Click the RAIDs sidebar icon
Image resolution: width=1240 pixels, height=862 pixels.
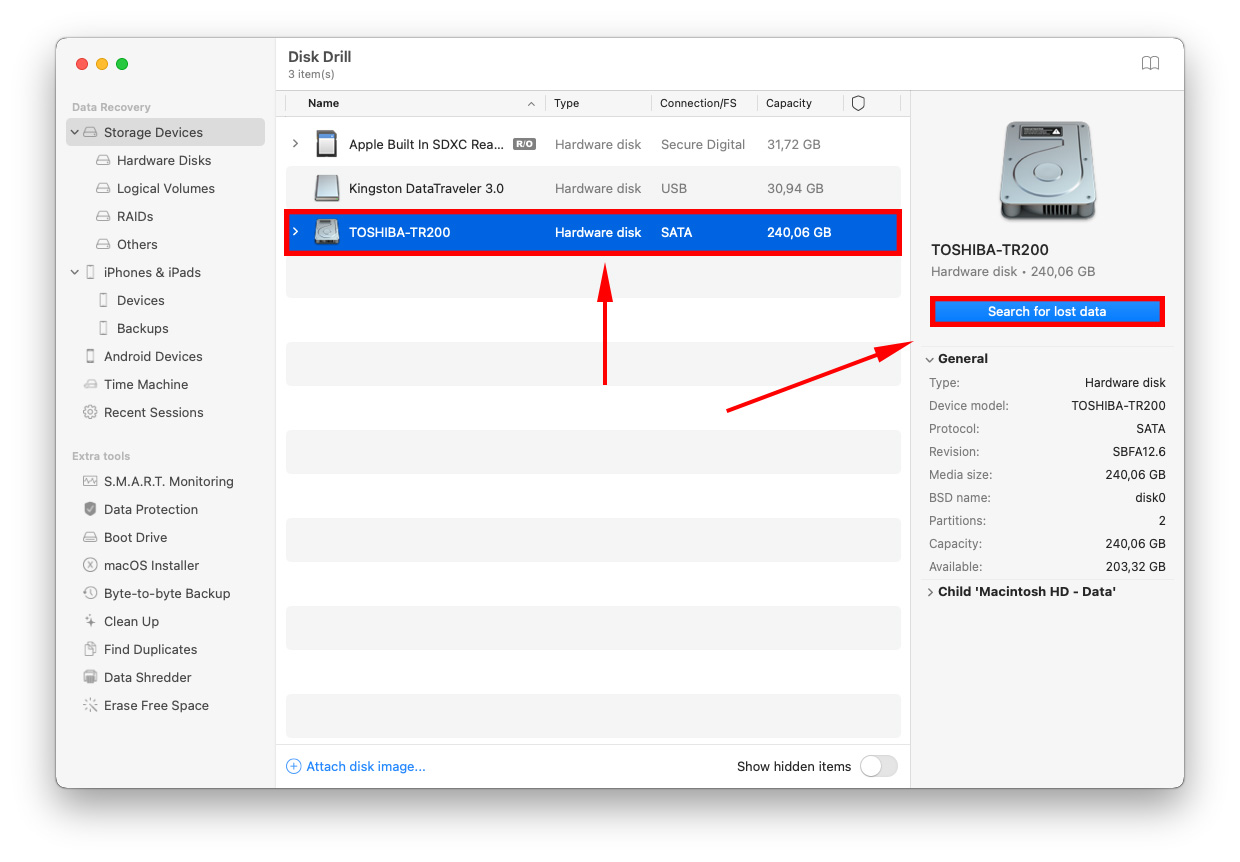(x=103, y=216)
